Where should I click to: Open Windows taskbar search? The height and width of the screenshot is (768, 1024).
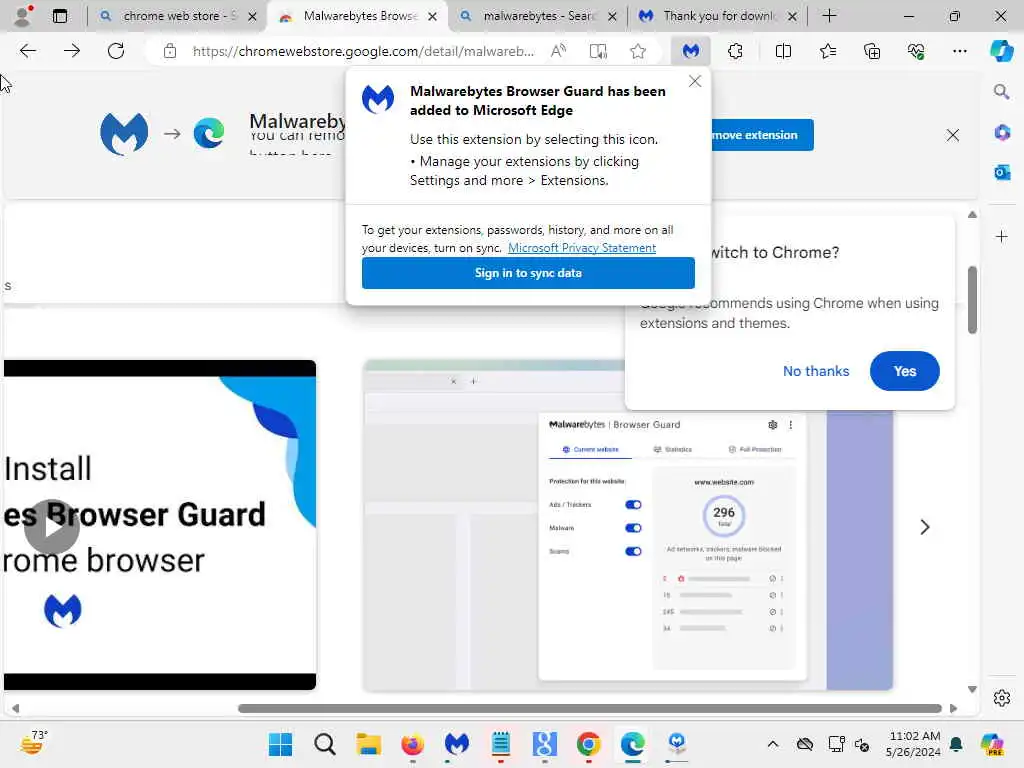(x=325, y=744)
